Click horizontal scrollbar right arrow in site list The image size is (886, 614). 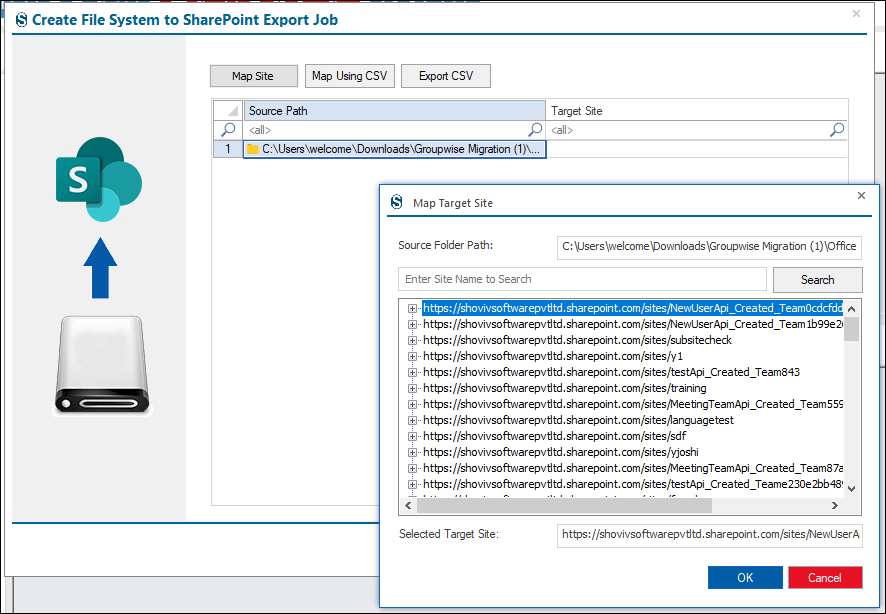[x=835, y=506]
